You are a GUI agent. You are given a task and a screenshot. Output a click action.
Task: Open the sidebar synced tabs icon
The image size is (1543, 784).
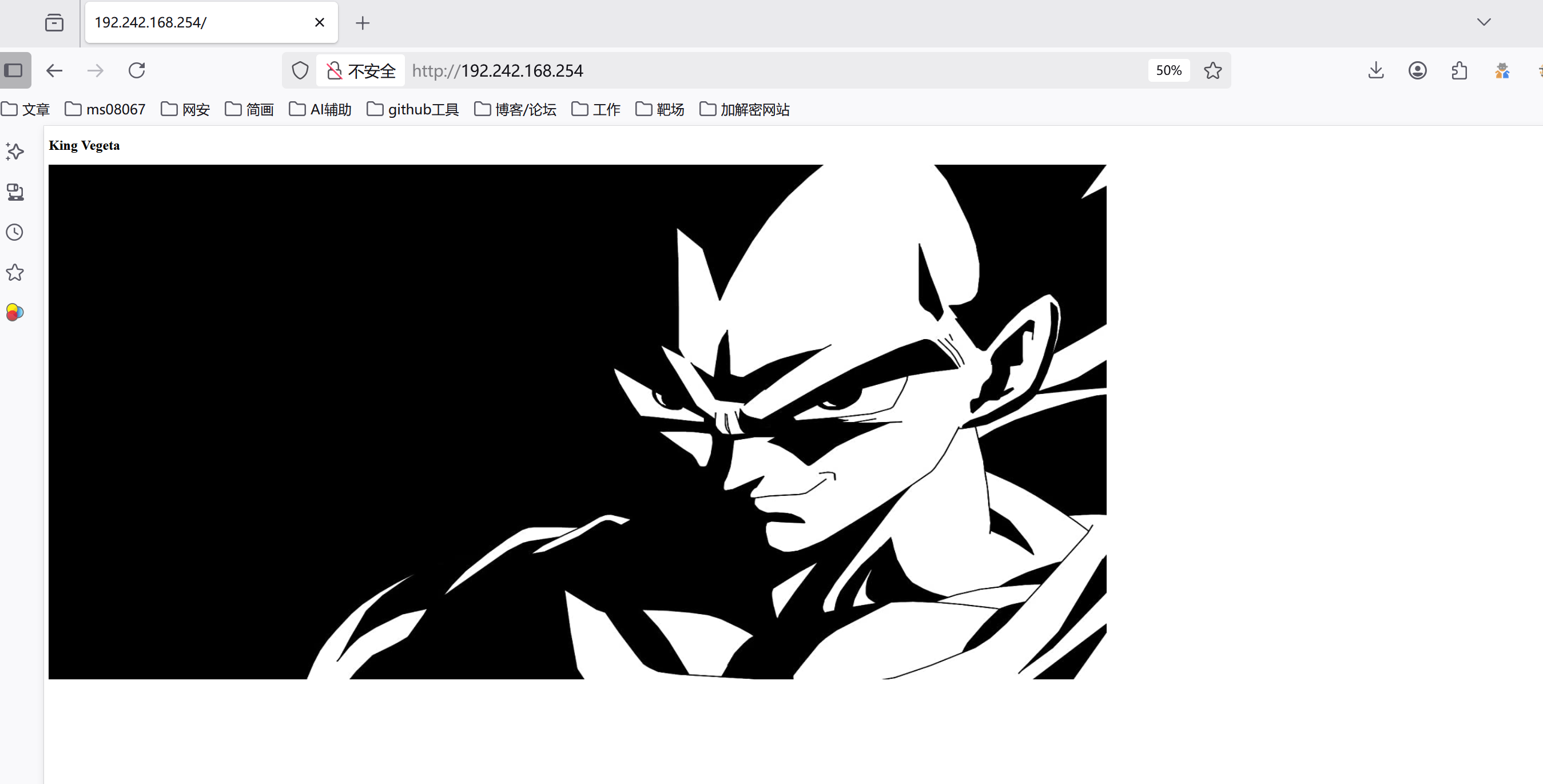15,192
